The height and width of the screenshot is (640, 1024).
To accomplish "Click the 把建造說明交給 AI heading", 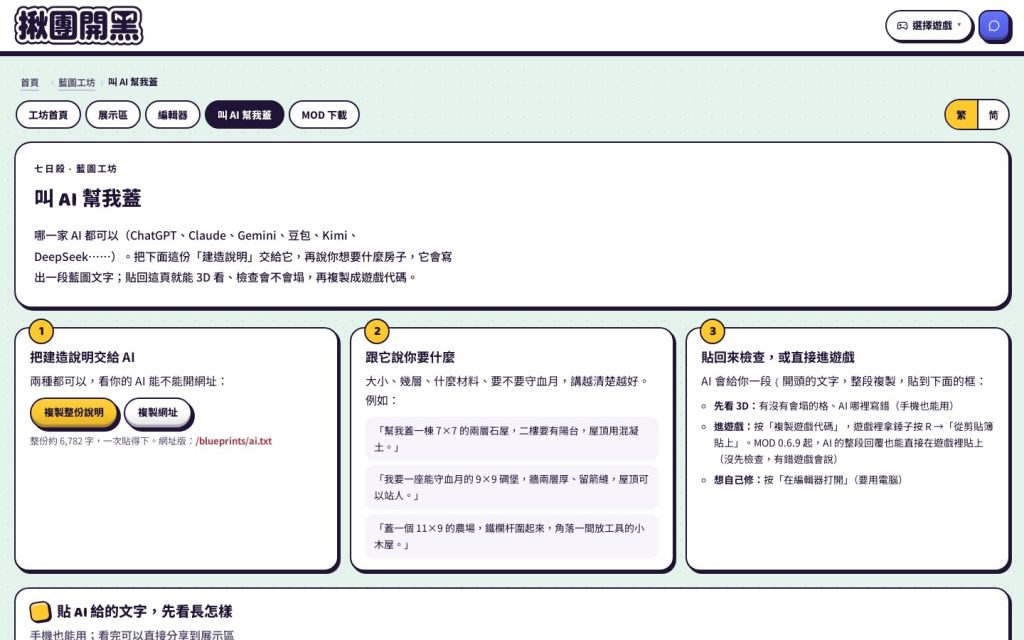I will (x=82, y=357).
